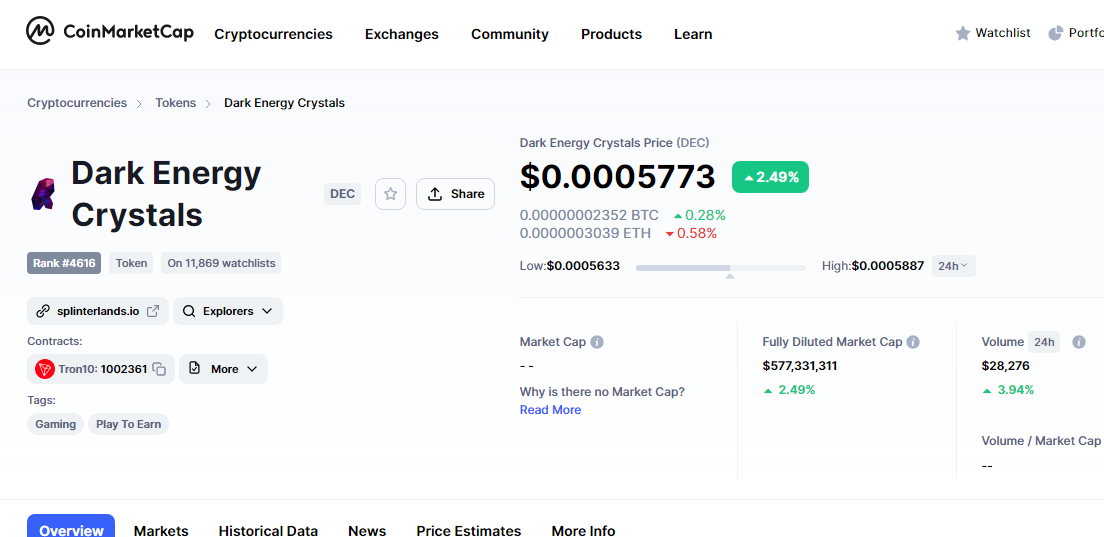1104x537 pixels.
Task: Open the Cryptocurrencies menu
Action: click(x=273, y=34)
